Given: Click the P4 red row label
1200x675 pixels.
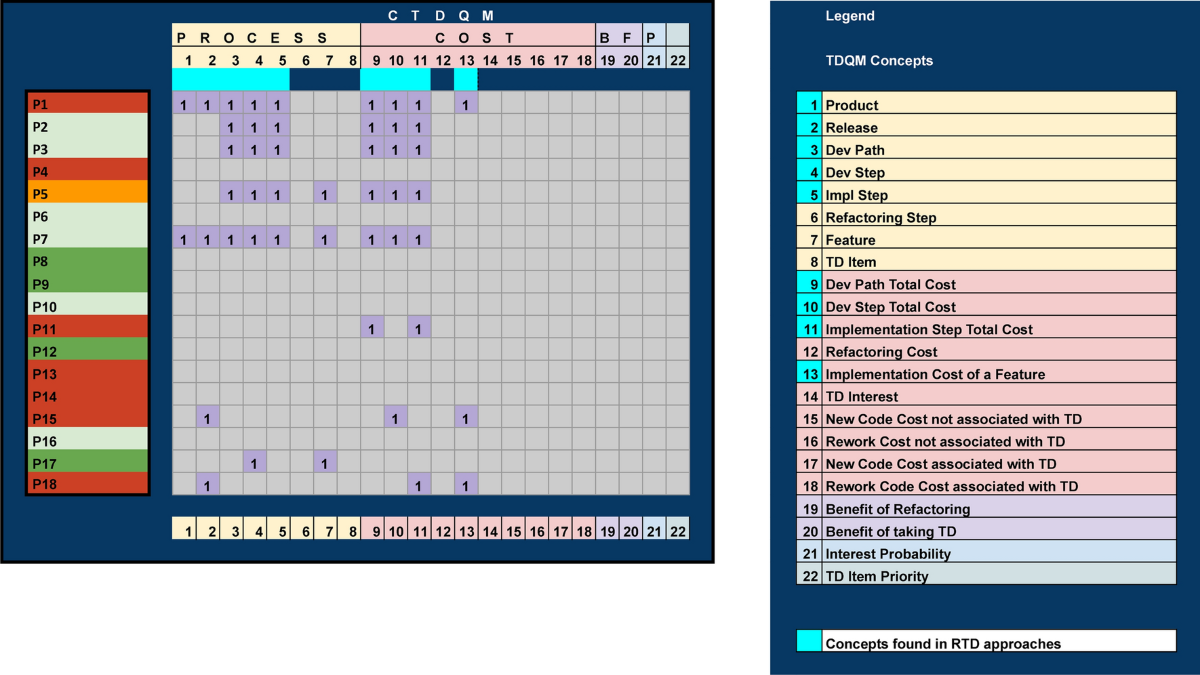Looking at the screenshot, I should [x=88, y=171].
